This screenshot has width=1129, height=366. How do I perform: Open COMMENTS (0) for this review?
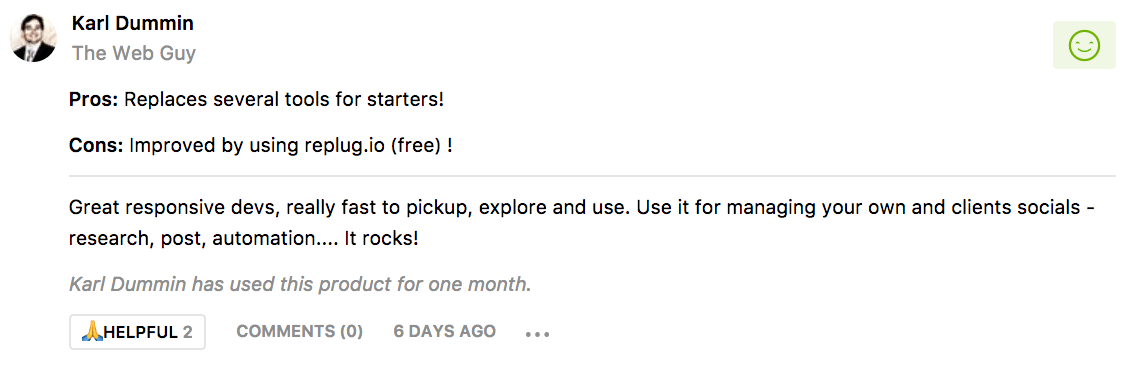click(x=300, y=331)
